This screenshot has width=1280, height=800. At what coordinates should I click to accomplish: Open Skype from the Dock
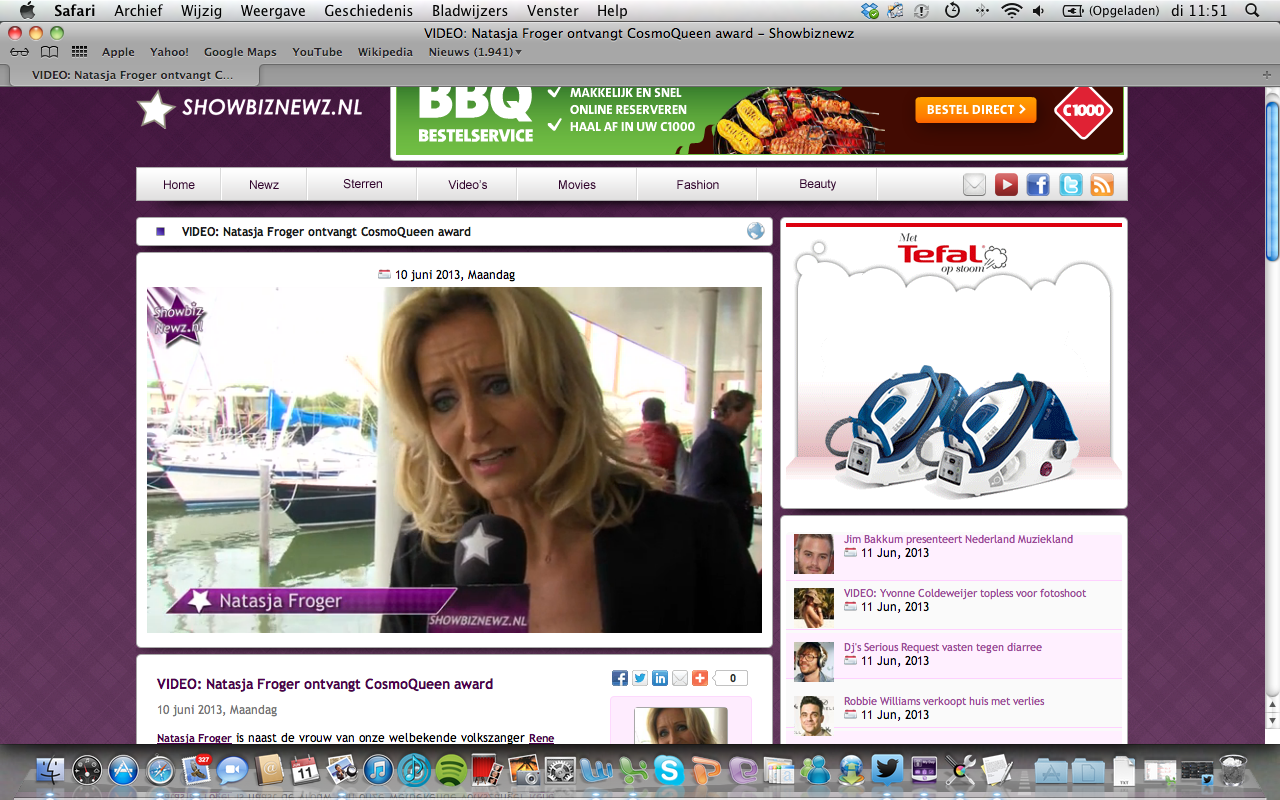click(668, 770)
